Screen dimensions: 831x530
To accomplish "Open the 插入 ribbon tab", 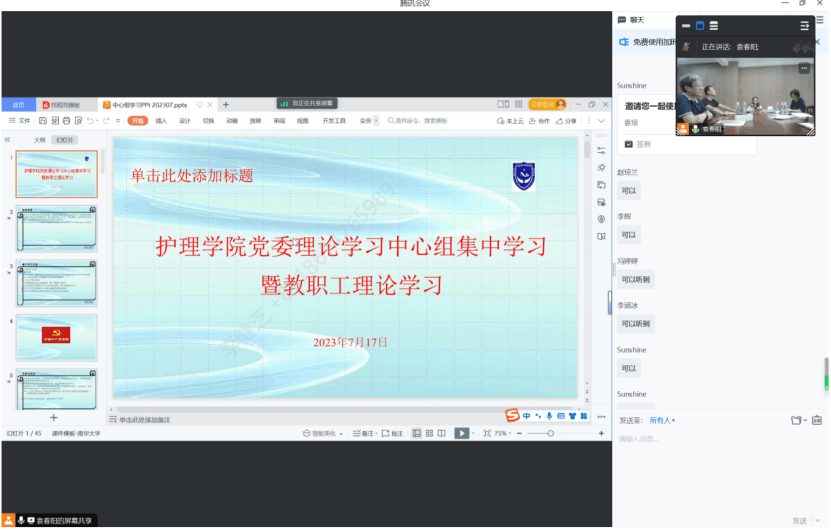I will [x=161, y=120].
